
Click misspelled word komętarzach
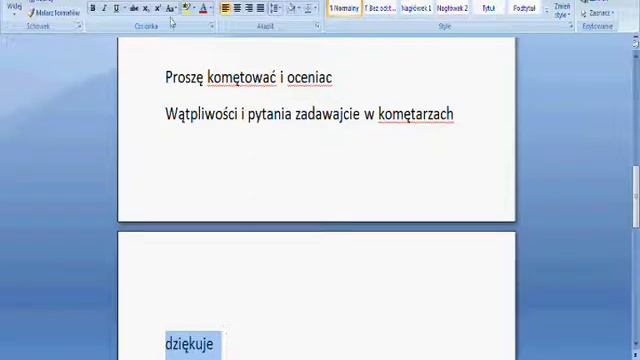click(x=416, y=114)
